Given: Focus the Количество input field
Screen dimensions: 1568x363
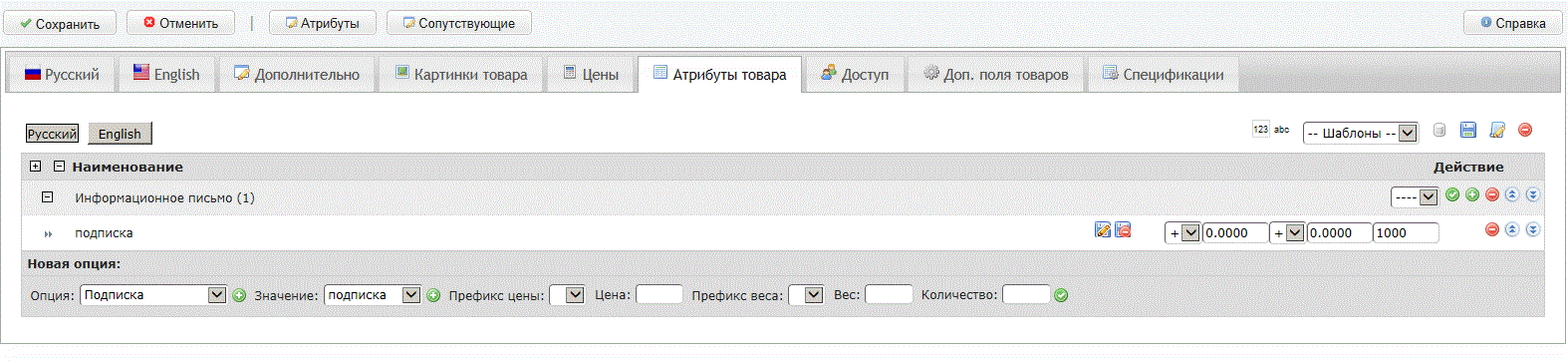Looking at the screenshot, I should (1026, 295).
